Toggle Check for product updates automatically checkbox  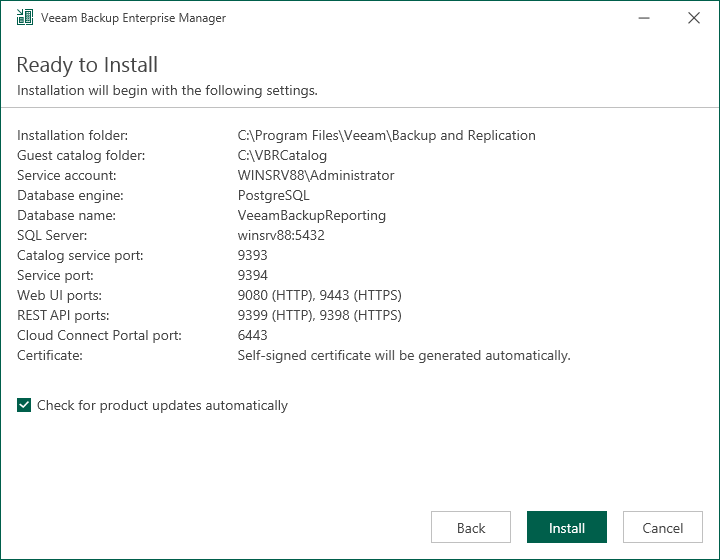25,406
